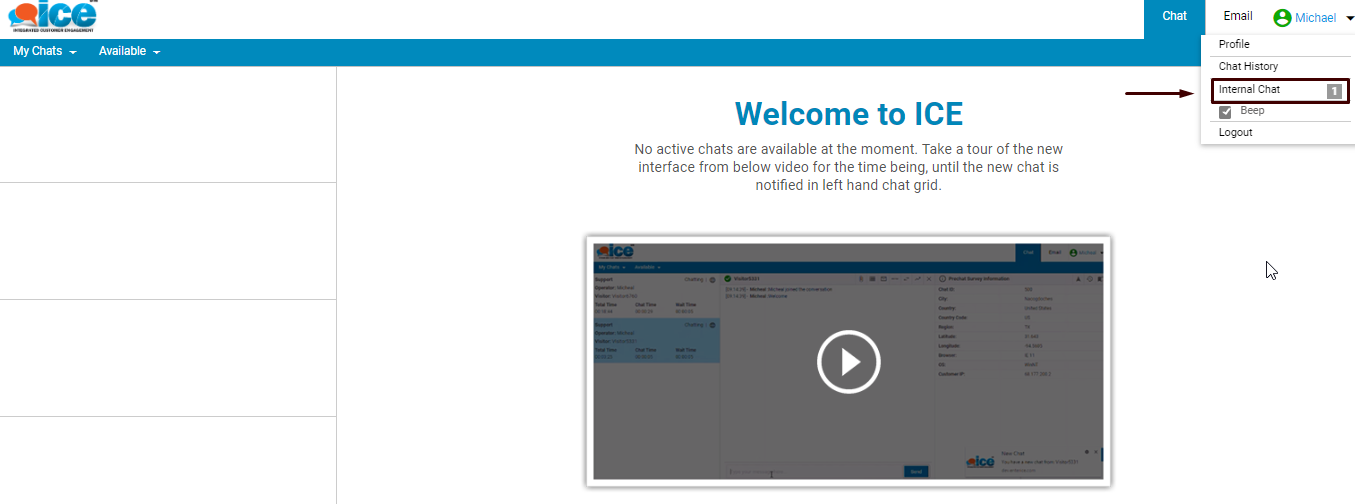Expand the My Chats dropdown
This screenshot has width=1355, height=504.
[44, 52]
